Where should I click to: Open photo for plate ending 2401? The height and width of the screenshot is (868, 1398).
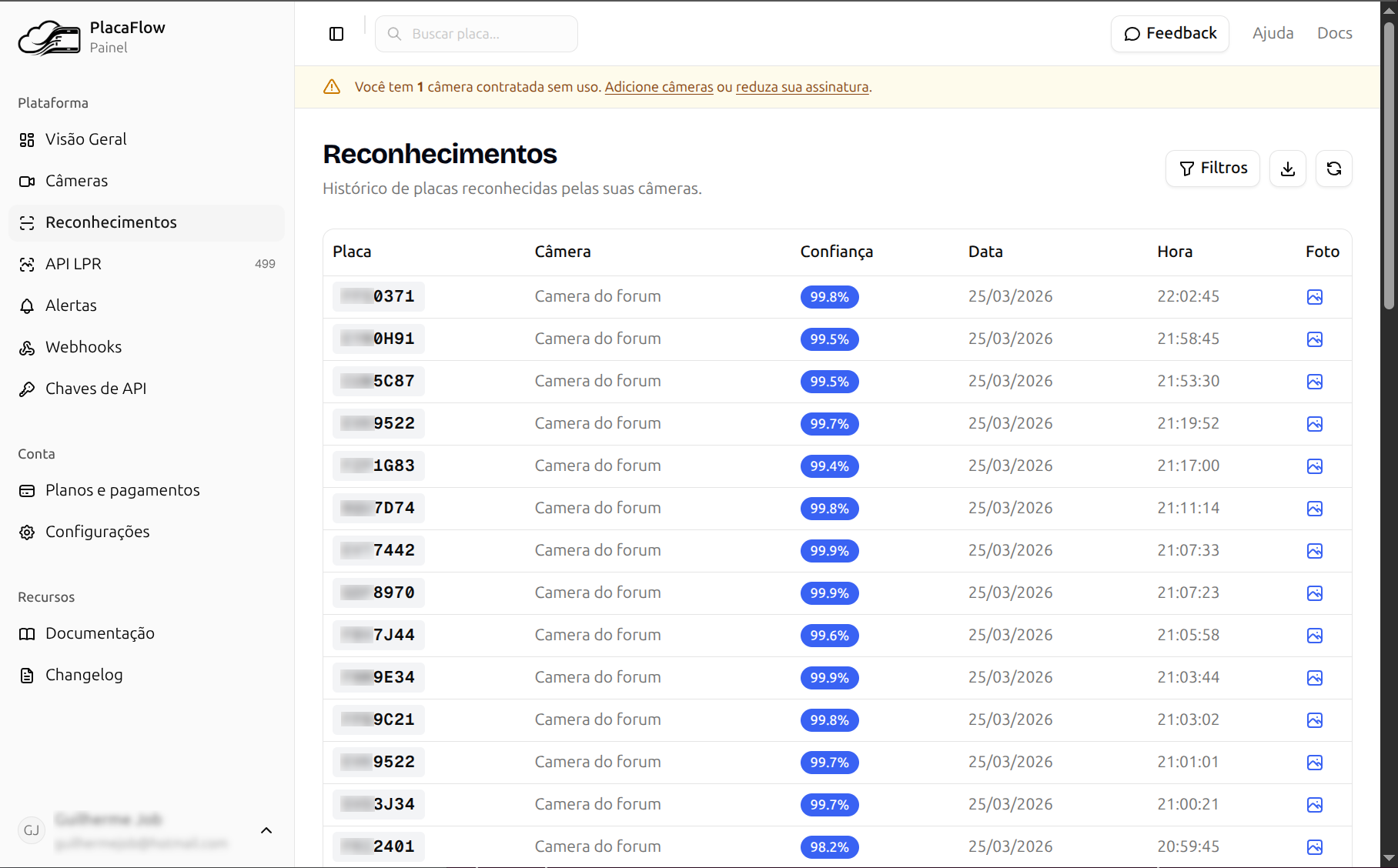[1314, 847]
